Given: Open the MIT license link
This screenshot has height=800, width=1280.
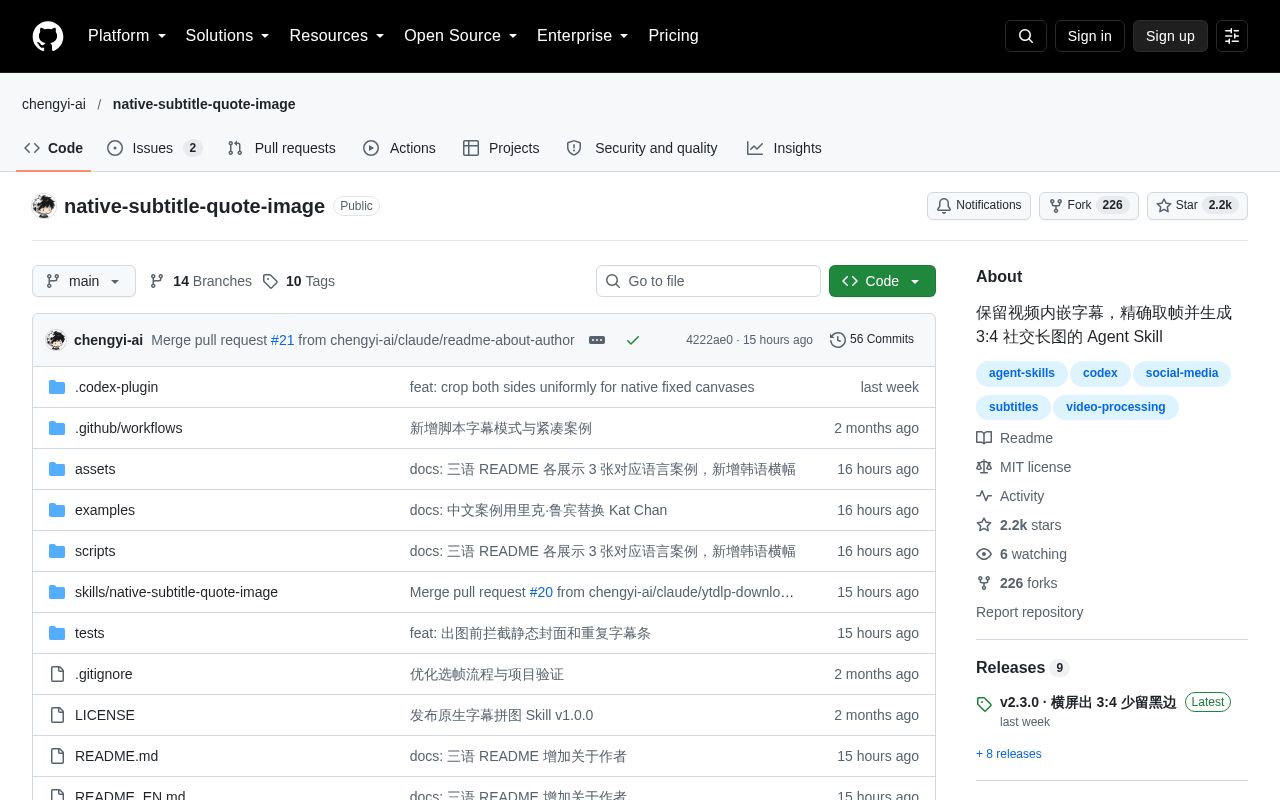Looking at the screenshot, I should (1035, 467).
